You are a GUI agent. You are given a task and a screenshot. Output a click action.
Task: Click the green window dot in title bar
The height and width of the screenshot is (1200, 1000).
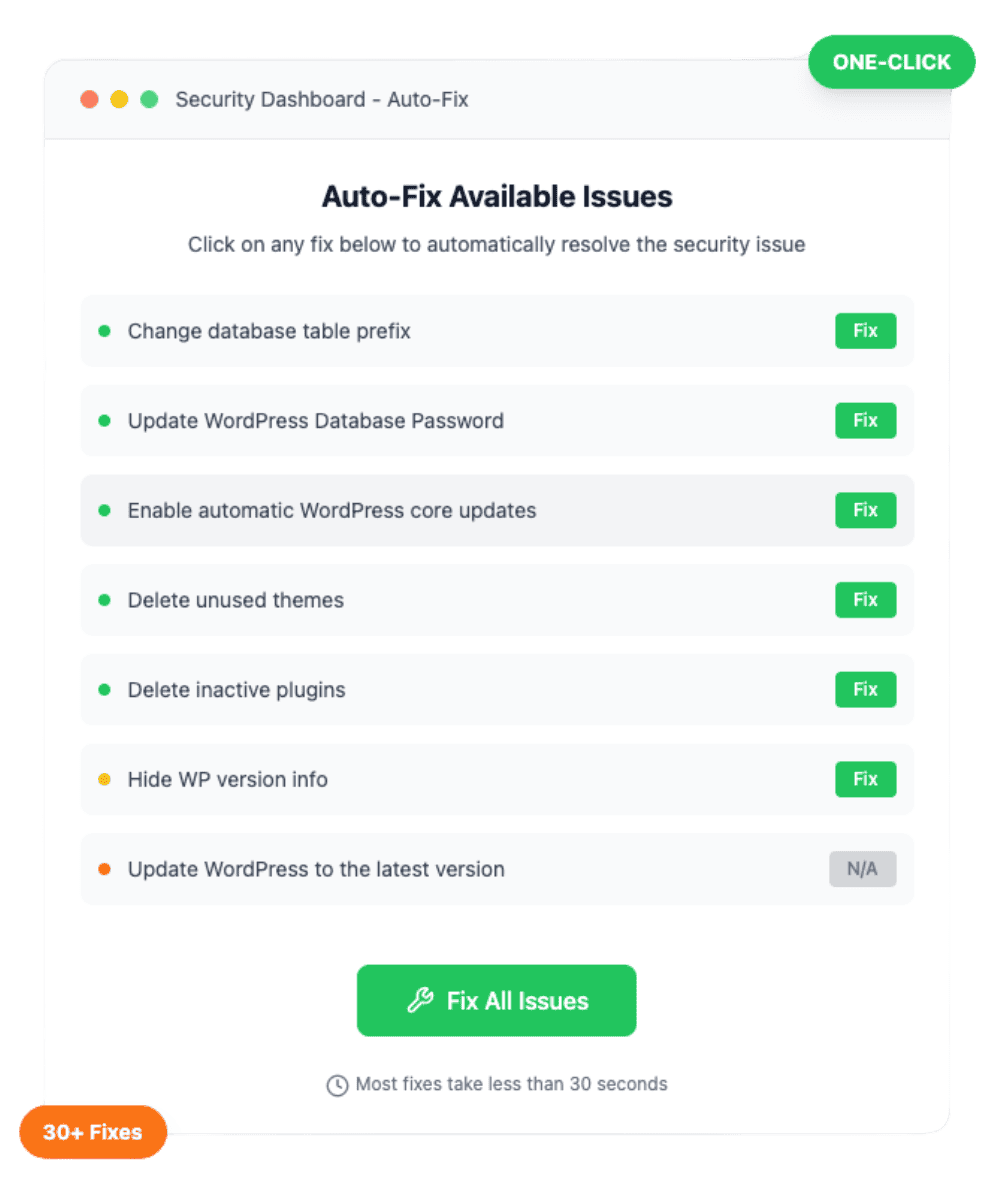(149, 100)
